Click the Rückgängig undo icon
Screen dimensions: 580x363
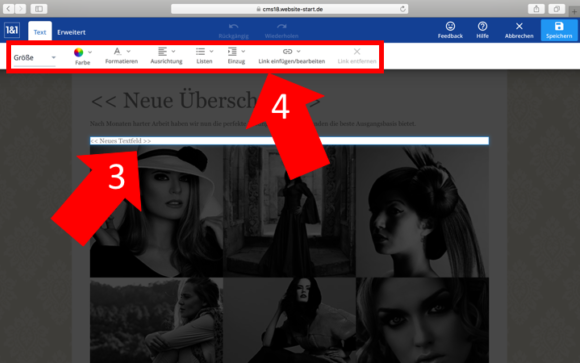233,26
